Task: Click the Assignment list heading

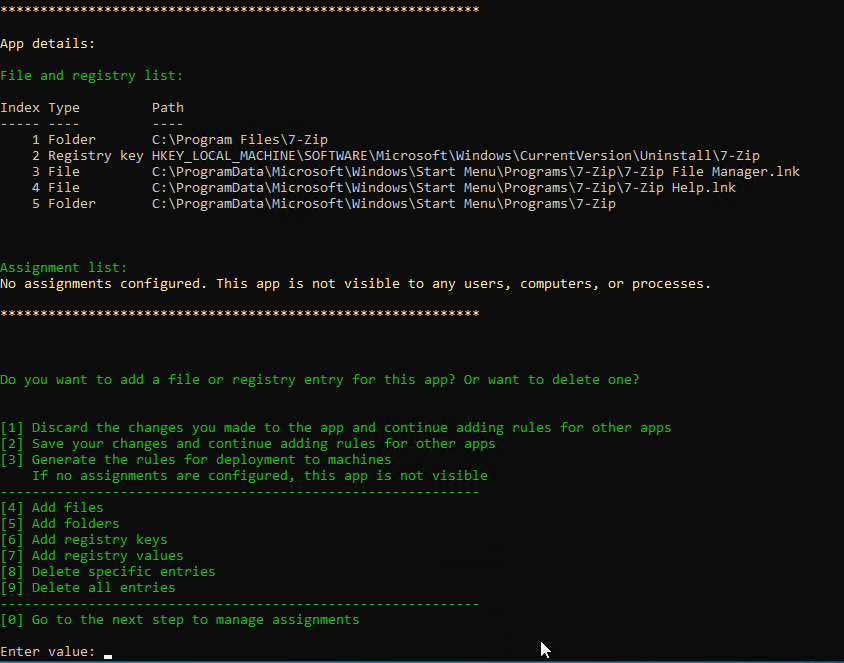Action: pos(64,268)
